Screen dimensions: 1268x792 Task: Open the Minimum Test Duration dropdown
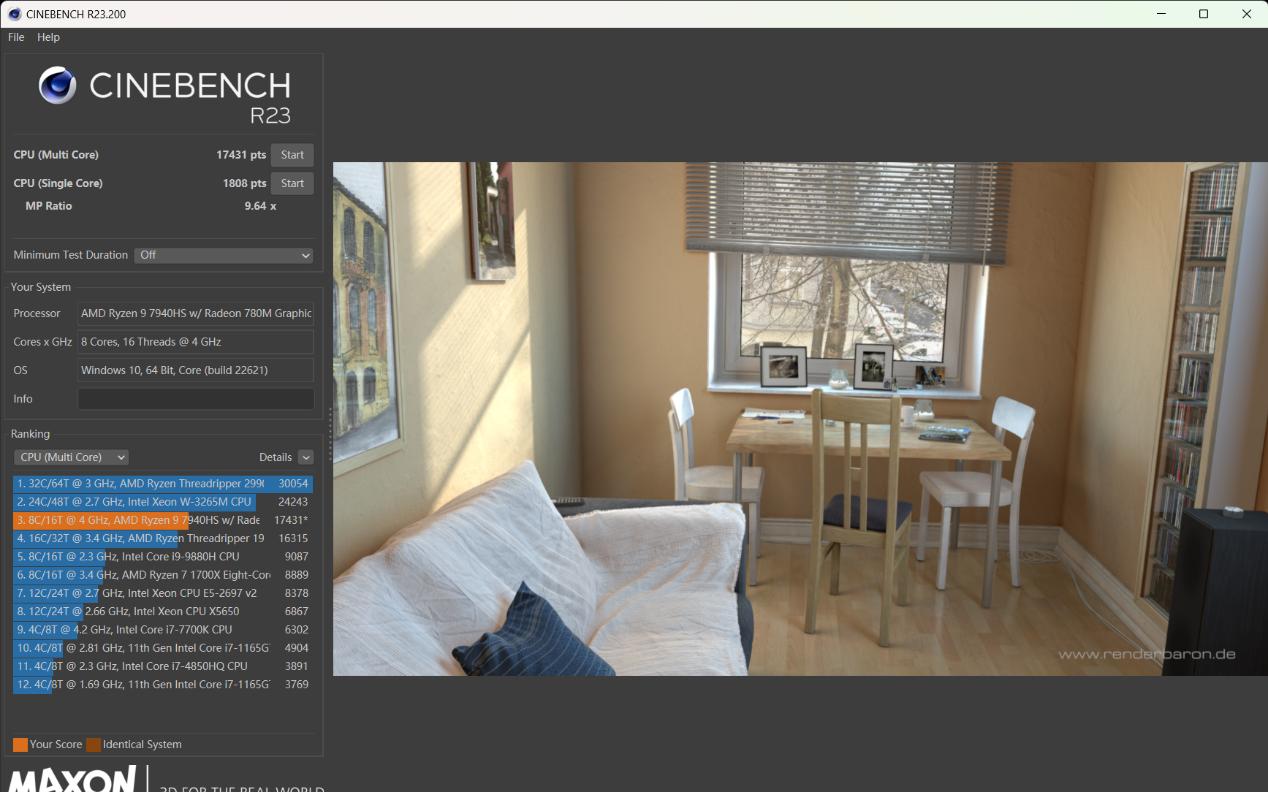[224, 255]
